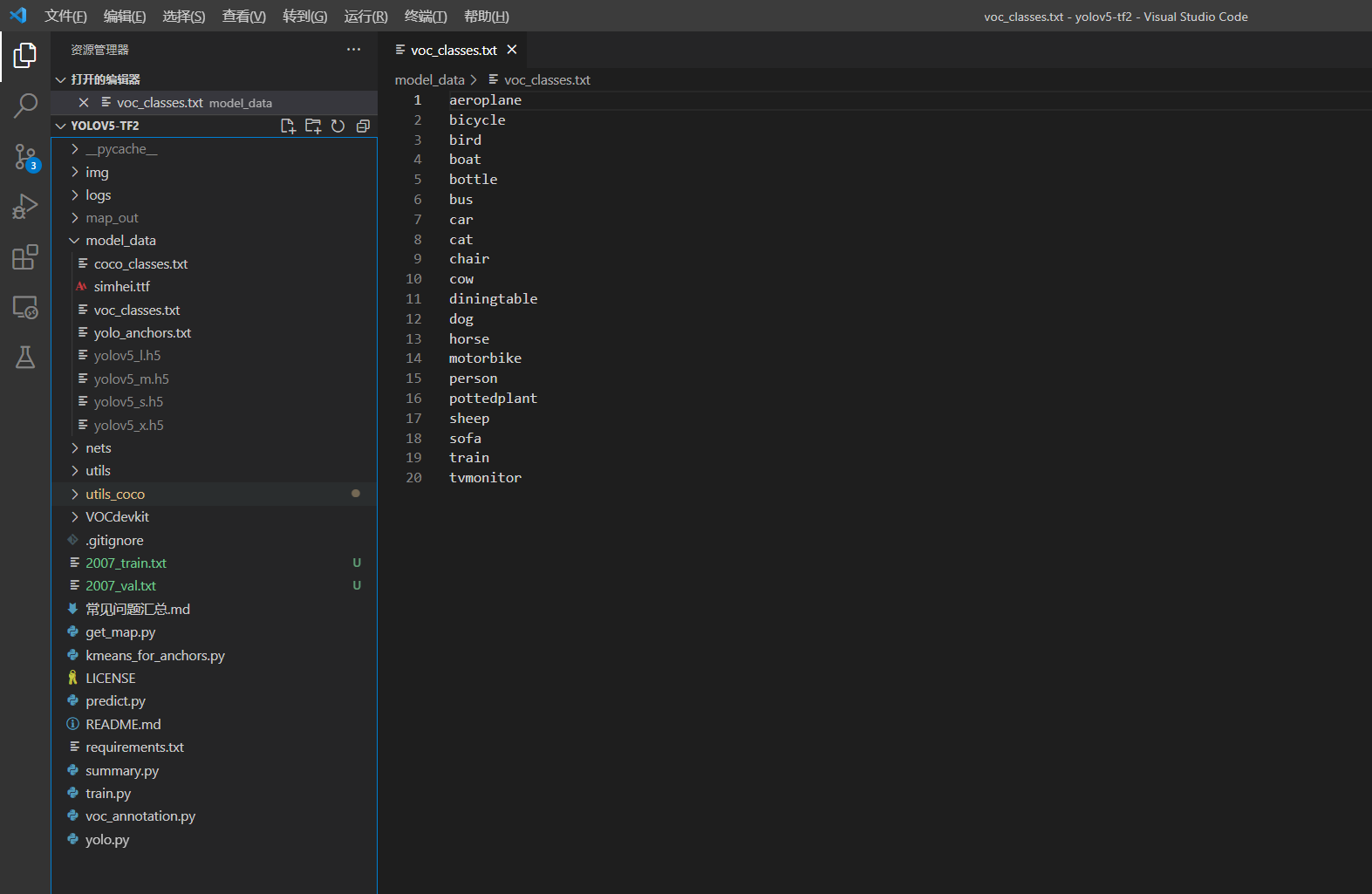Expand the img folder
This screenshot has height=894, width=1372.
coord(74,172)
